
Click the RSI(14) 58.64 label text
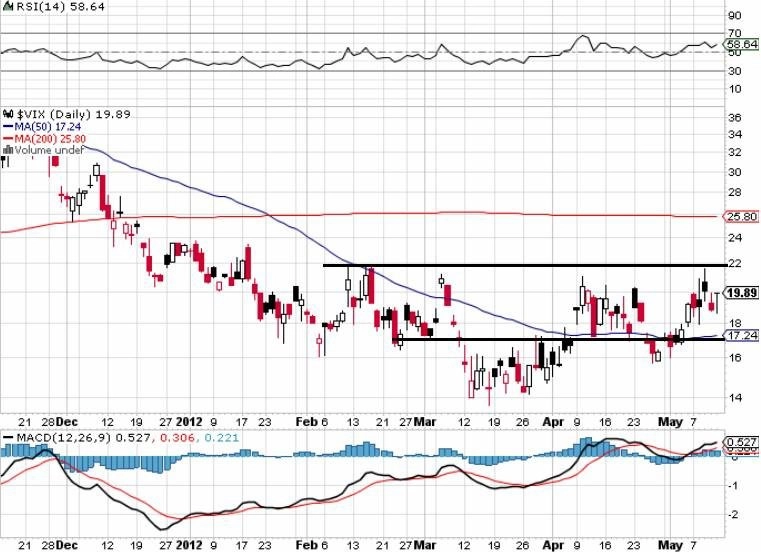pyautogui.click(x=59, y=6)
